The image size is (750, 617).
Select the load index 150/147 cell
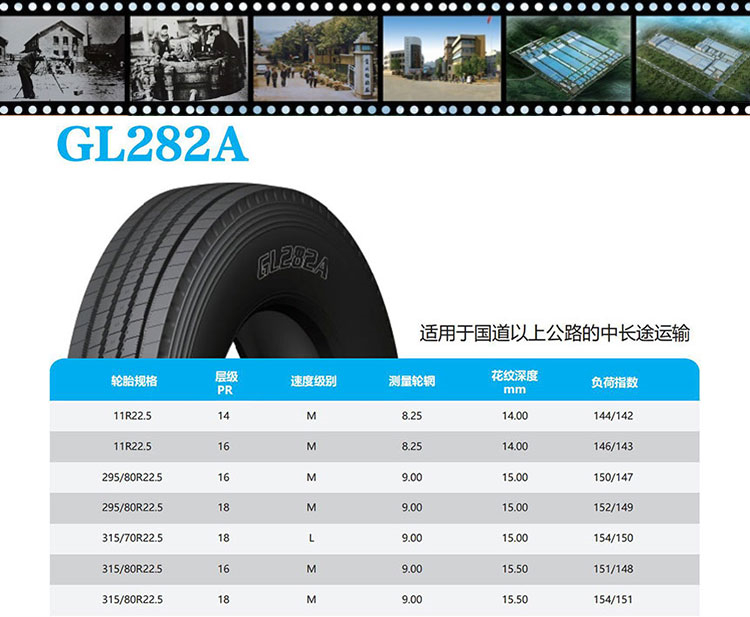click(x=615, y=477)
